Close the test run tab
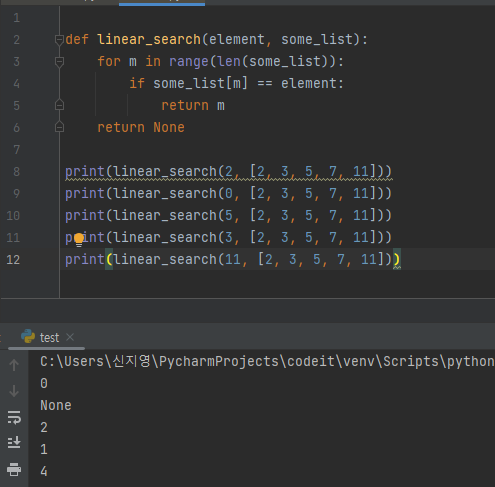Image resolution: width=495 pixels, height=487 pixels. (70, 337)
